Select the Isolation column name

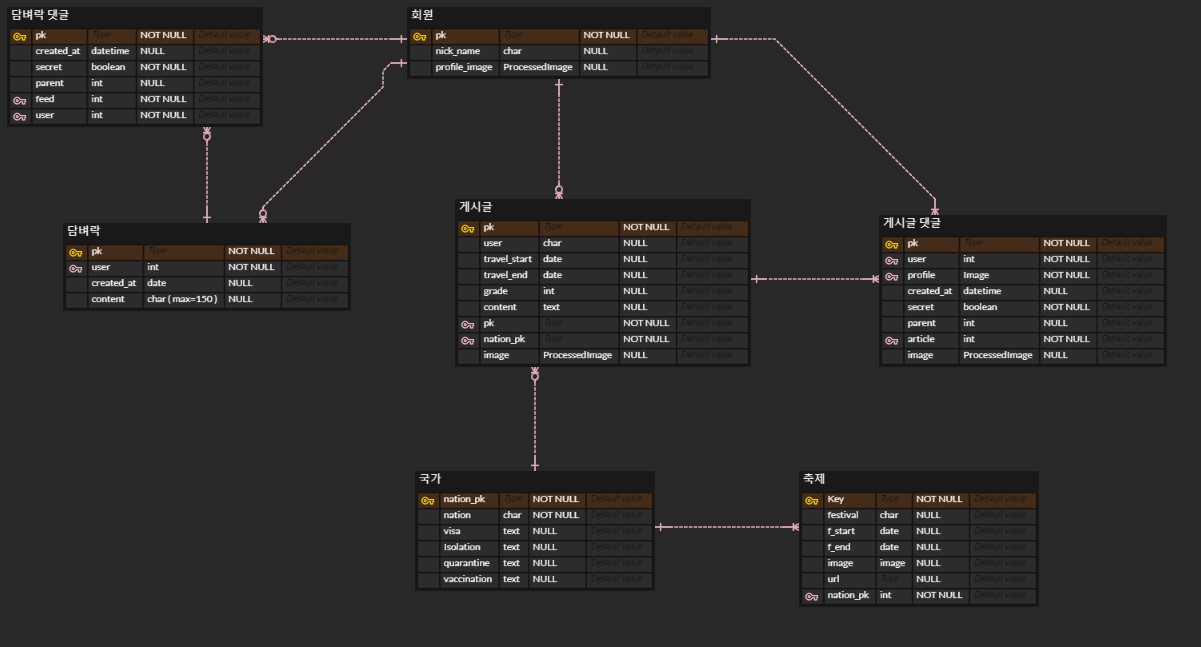coord(462,547)
